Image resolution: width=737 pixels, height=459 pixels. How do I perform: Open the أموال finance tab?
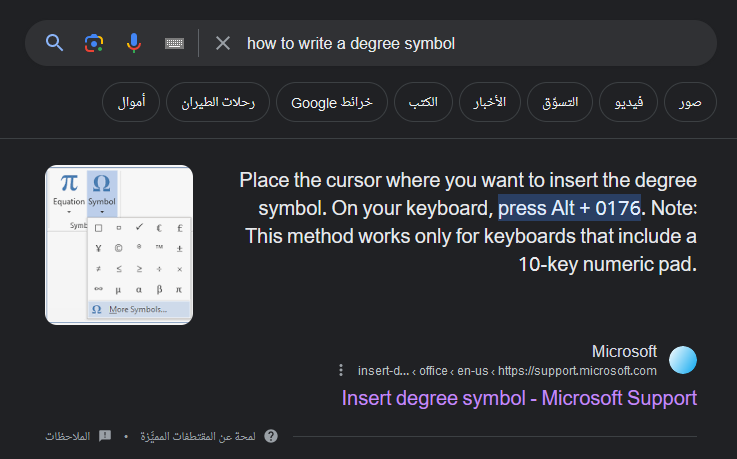click(x=131, y=102)
